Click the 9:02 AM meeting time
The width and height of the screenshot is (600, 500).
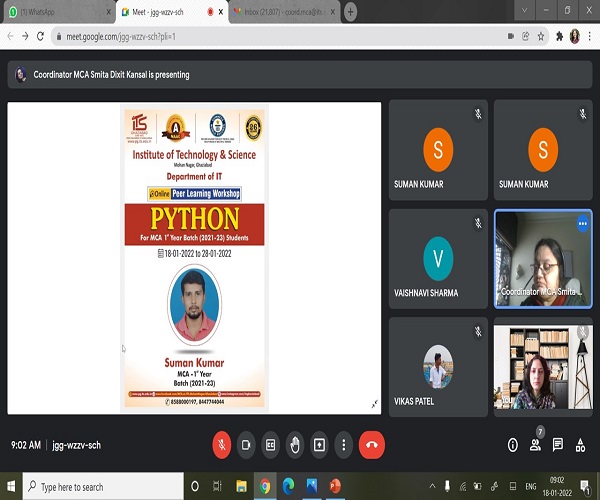click(26, 445)
